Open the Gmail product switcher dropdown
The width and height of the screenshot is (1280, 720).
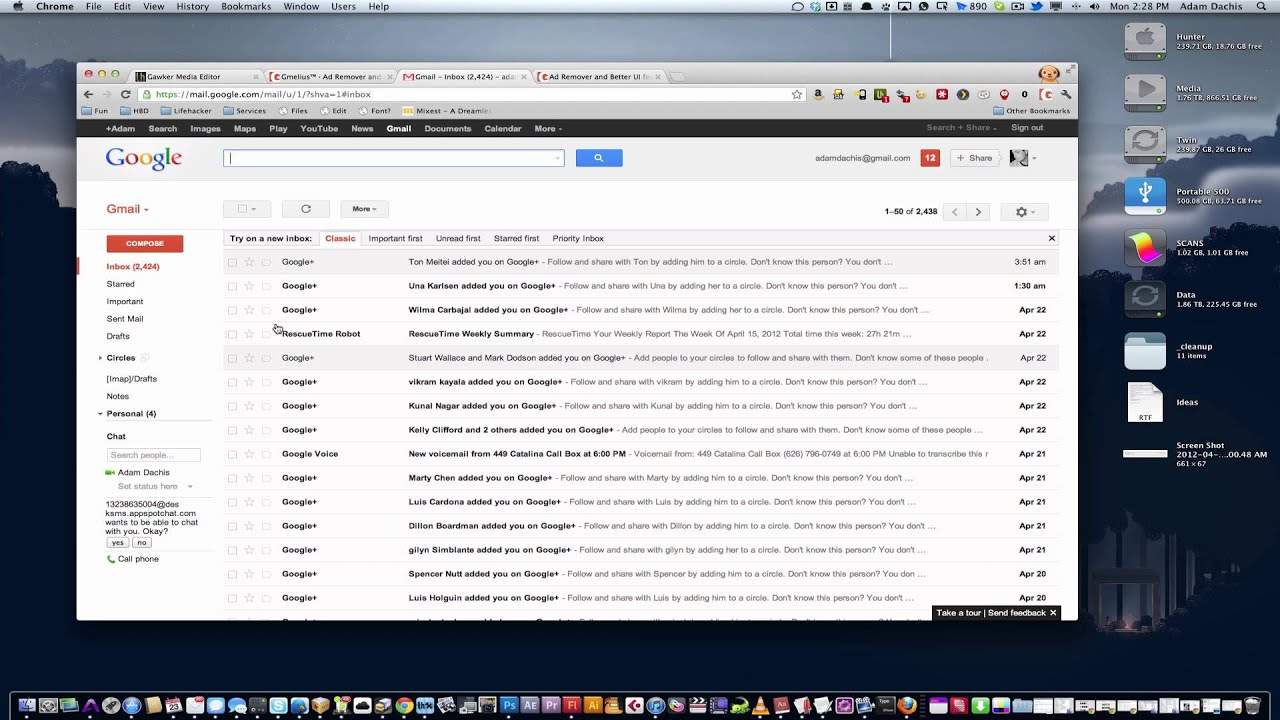click(128, 209)
